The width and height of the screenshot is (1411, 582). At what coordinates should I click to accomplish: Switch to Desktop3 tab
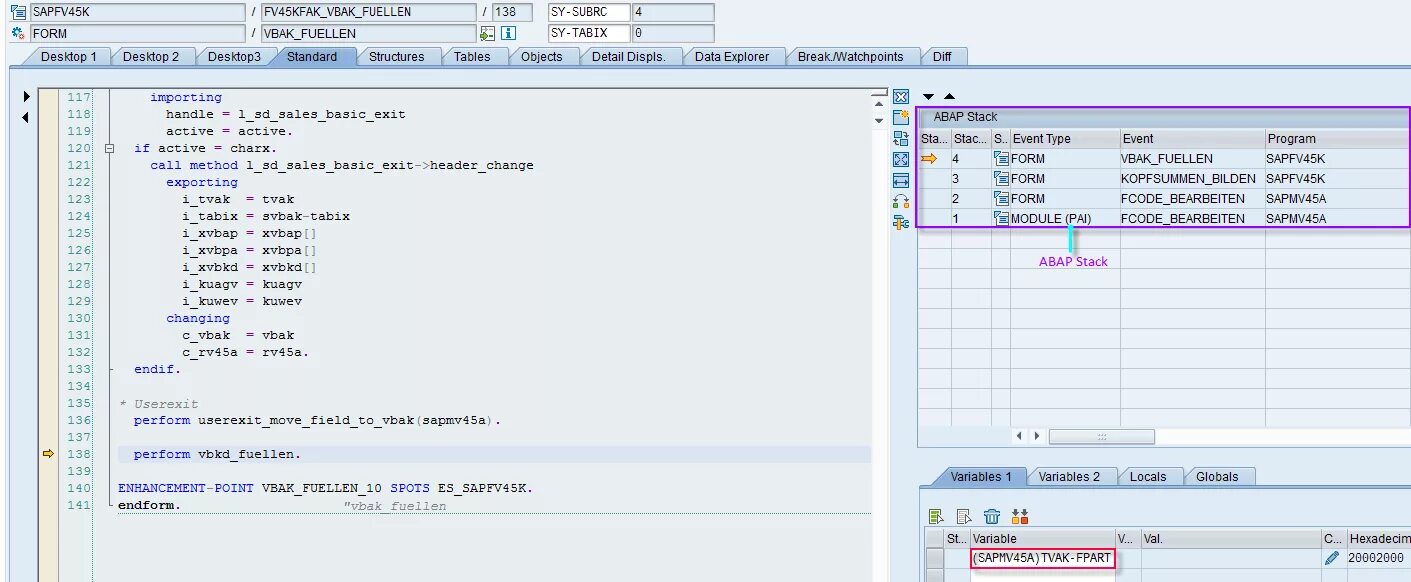coord(233,56)
